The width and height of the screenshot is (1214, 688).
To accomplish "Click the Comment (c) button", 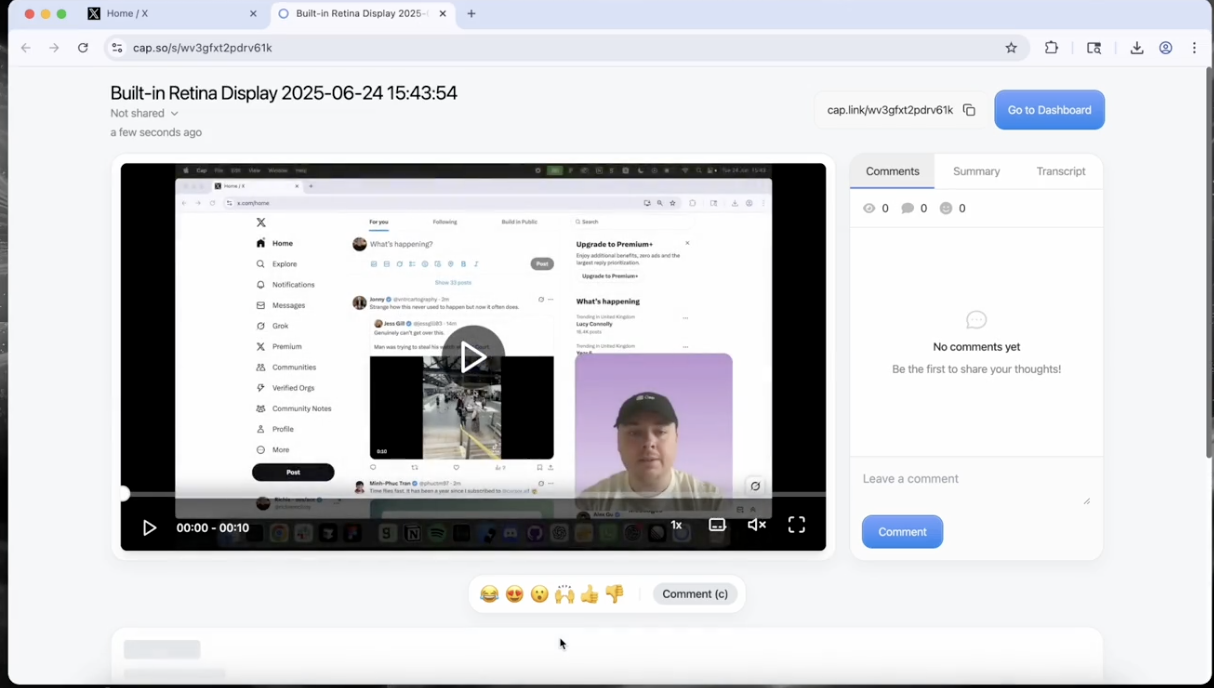I will (695, 594).
